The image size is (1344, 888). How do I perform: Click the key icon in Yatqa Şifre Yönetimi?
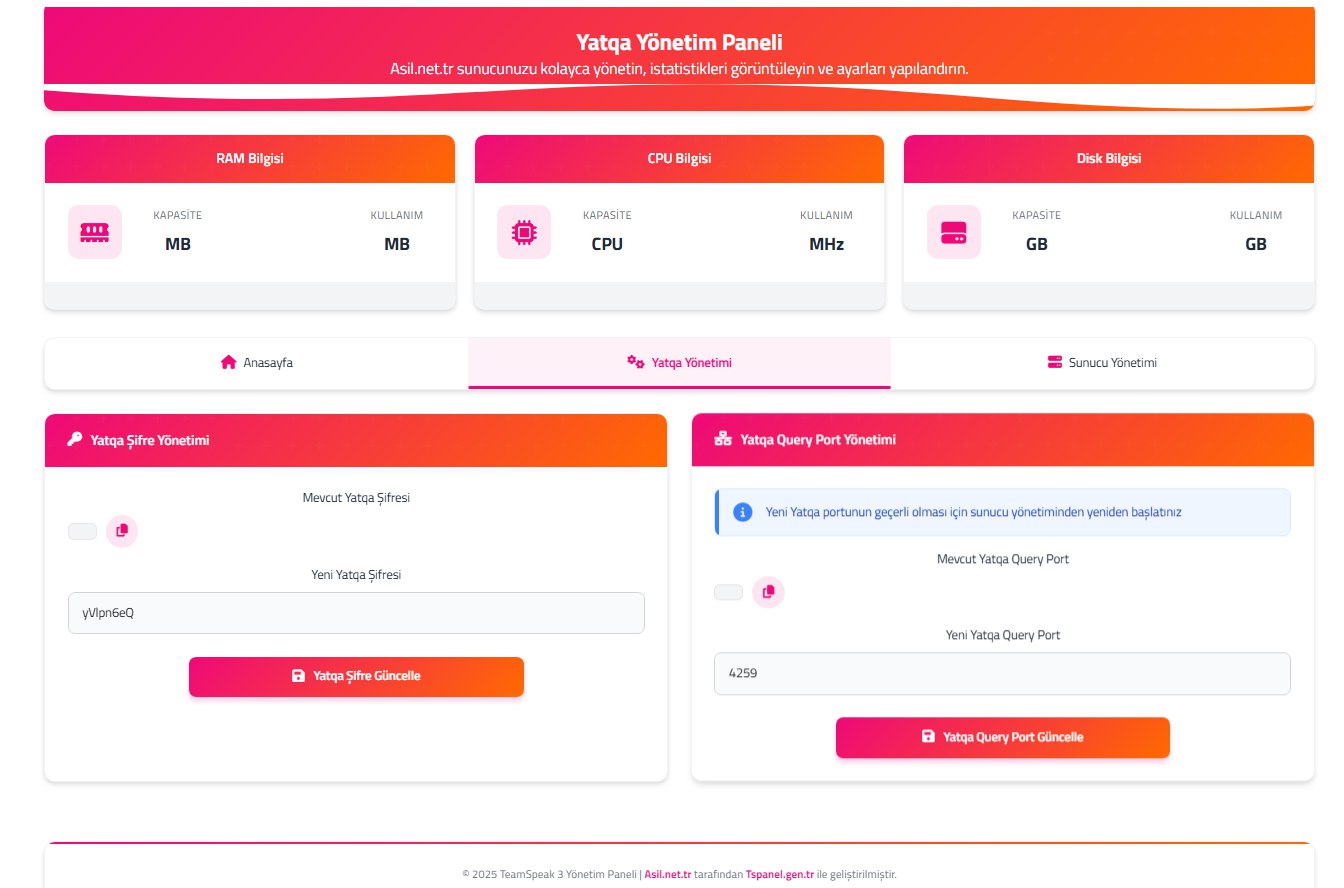coord(74,440)
